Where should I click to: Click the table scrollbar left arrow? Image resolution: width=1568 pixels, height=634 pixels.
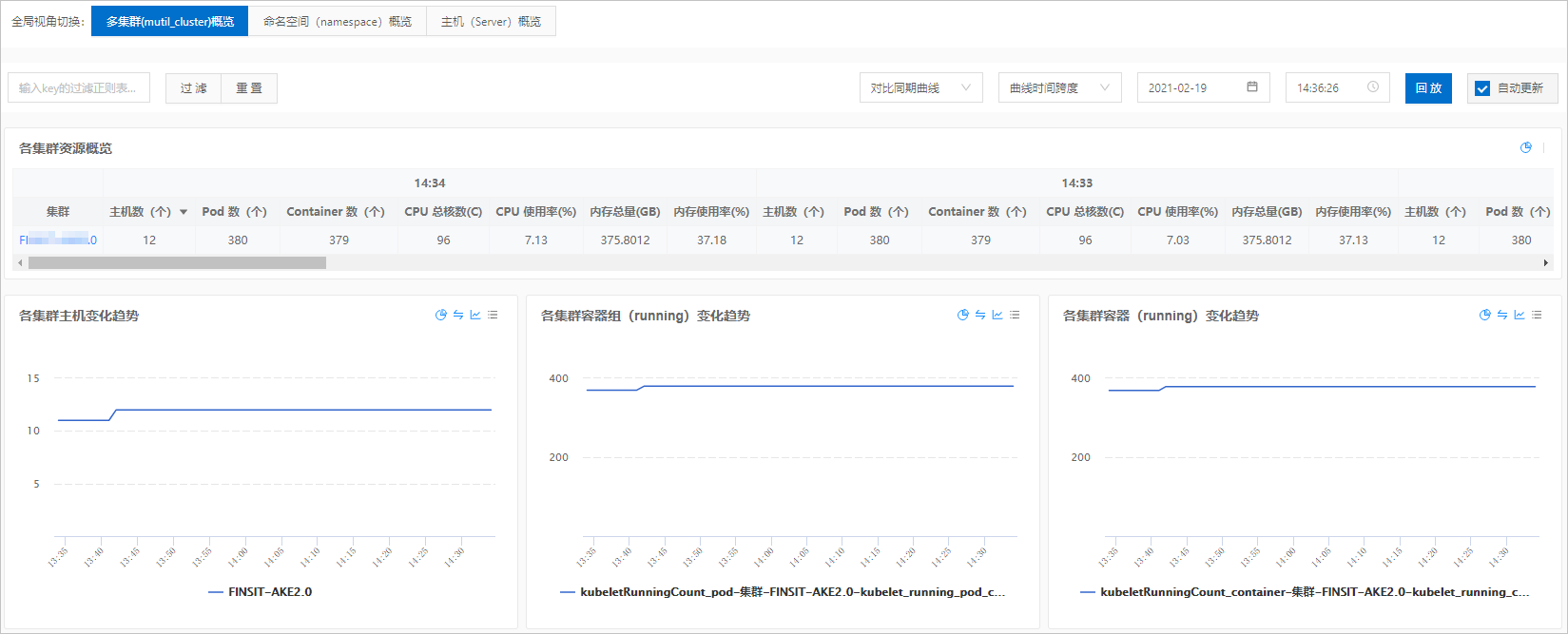pos(20,262)
